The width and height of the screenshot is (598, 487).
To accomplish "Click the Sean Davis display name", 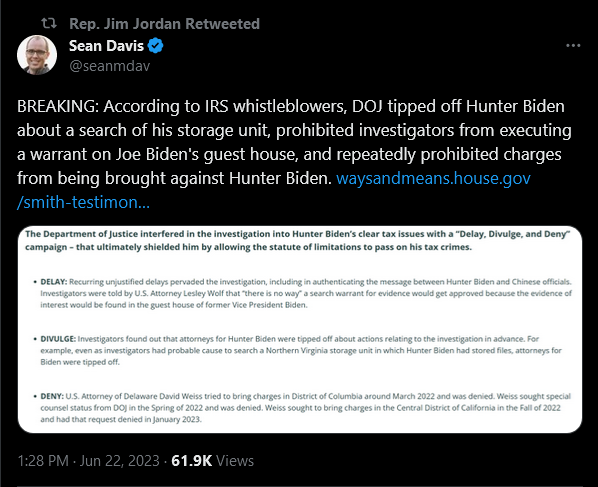I will tap(106, 46).
